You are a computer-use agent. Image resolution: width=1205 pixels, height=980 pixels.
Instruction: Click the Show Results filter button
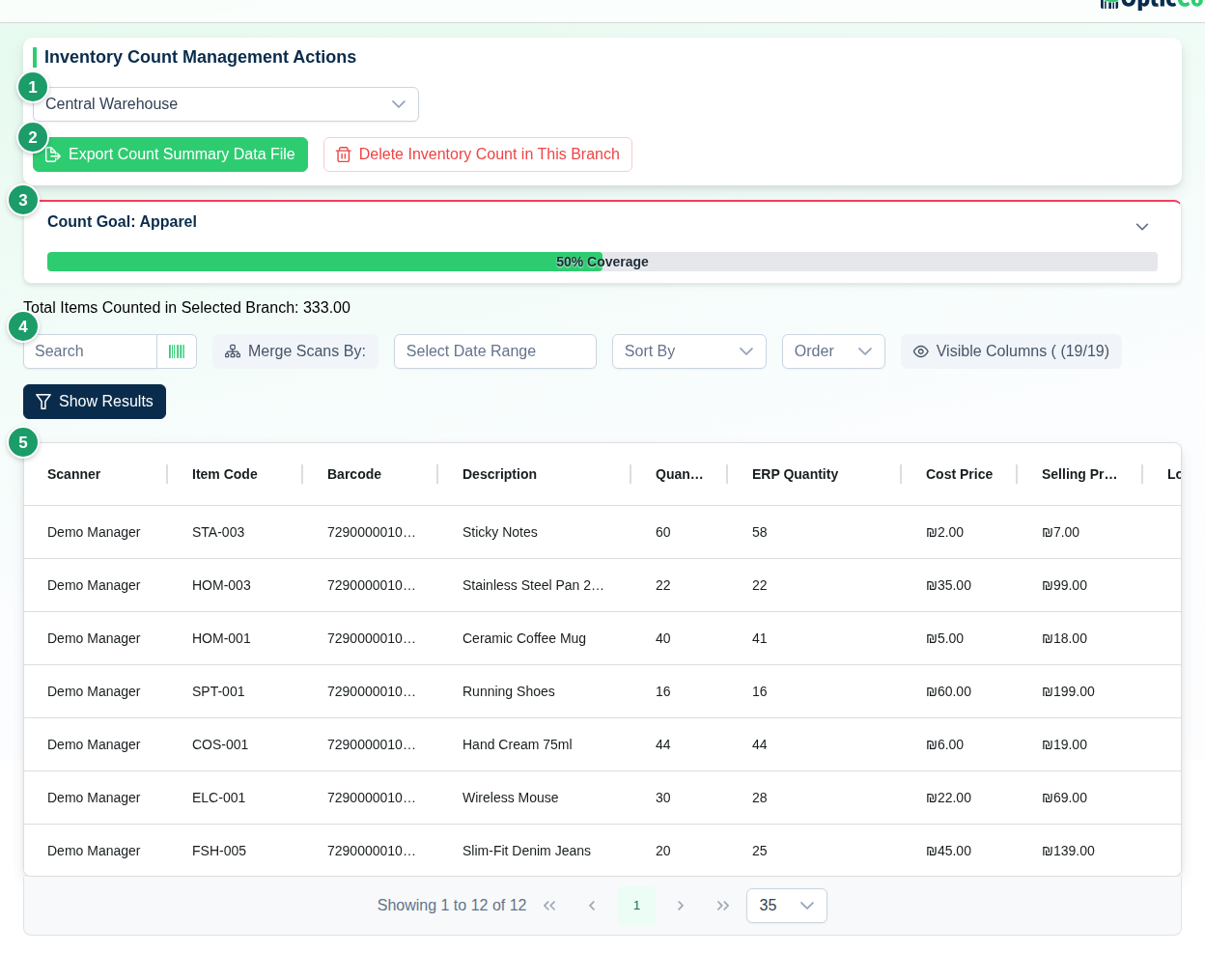(x=95, y=402)
